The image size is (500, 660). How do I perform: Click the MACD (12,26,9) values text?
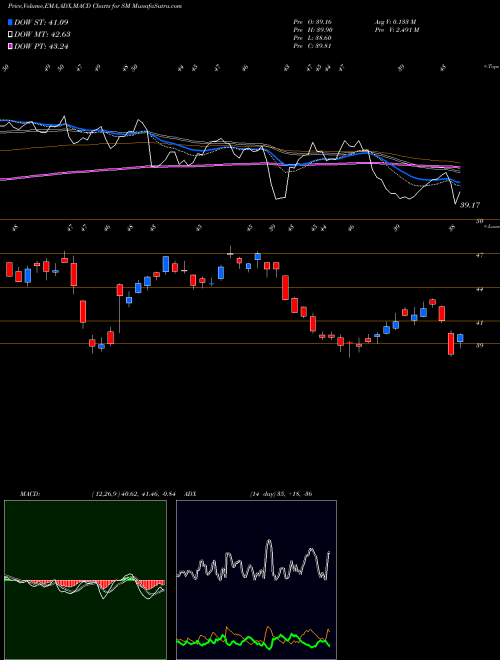(x=136, y=494)
